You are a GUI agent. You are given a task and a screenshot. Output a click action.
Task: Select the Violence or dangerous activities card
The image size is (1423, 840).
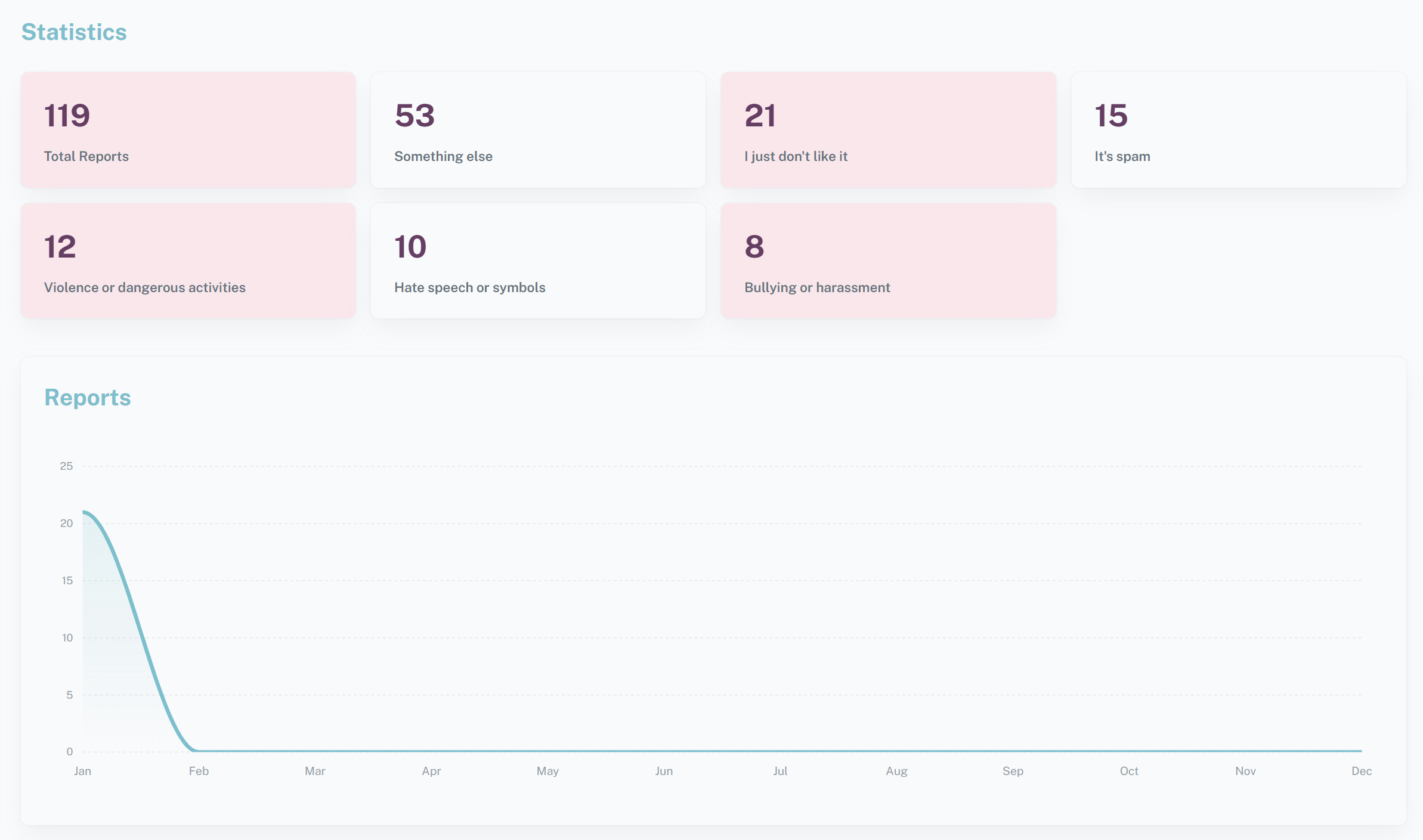point(188,261)
